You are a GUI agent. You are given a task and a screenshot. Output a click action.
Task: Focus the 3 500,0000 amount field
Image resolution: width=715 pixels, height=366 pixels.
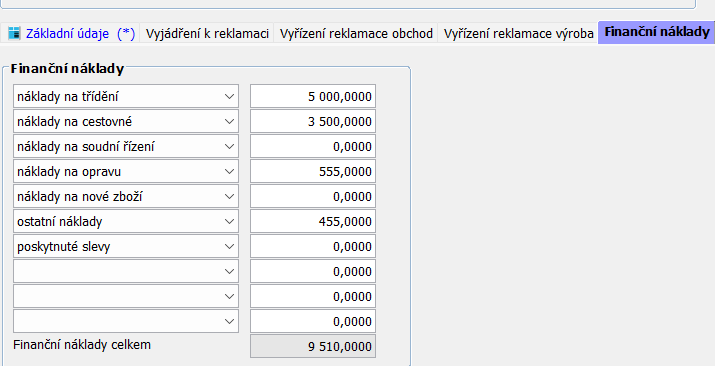(x=313, y=121)
